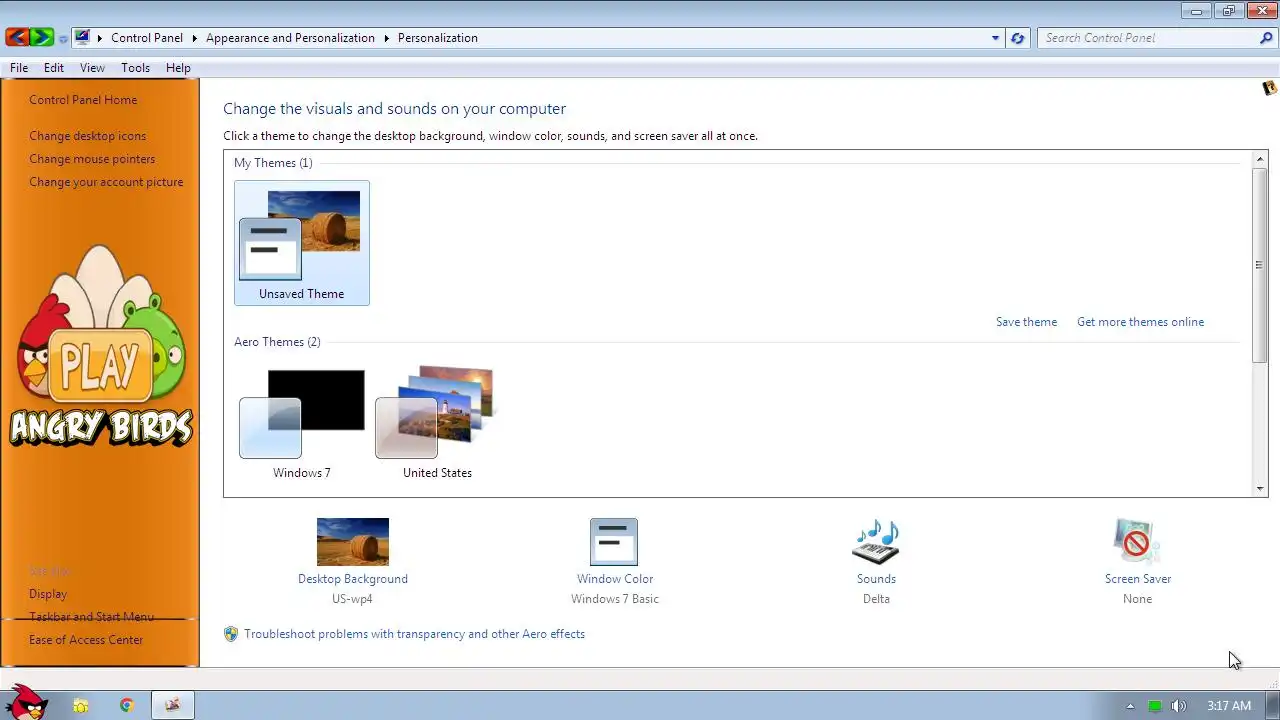Select the Windows 7 Aero theme

tap(302, 424)
